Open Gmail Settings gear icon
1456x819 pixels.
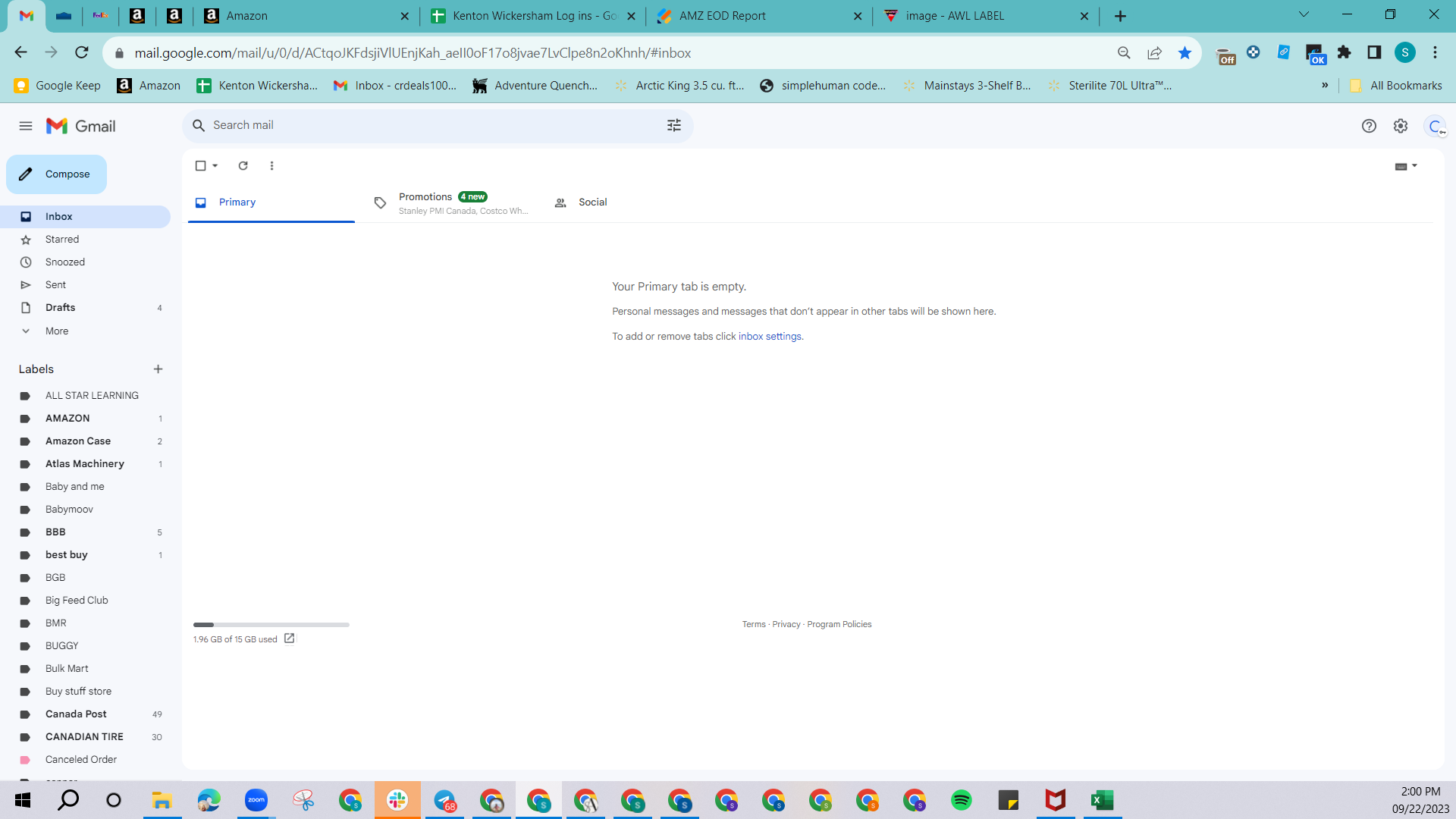[x=1401, y=126]
